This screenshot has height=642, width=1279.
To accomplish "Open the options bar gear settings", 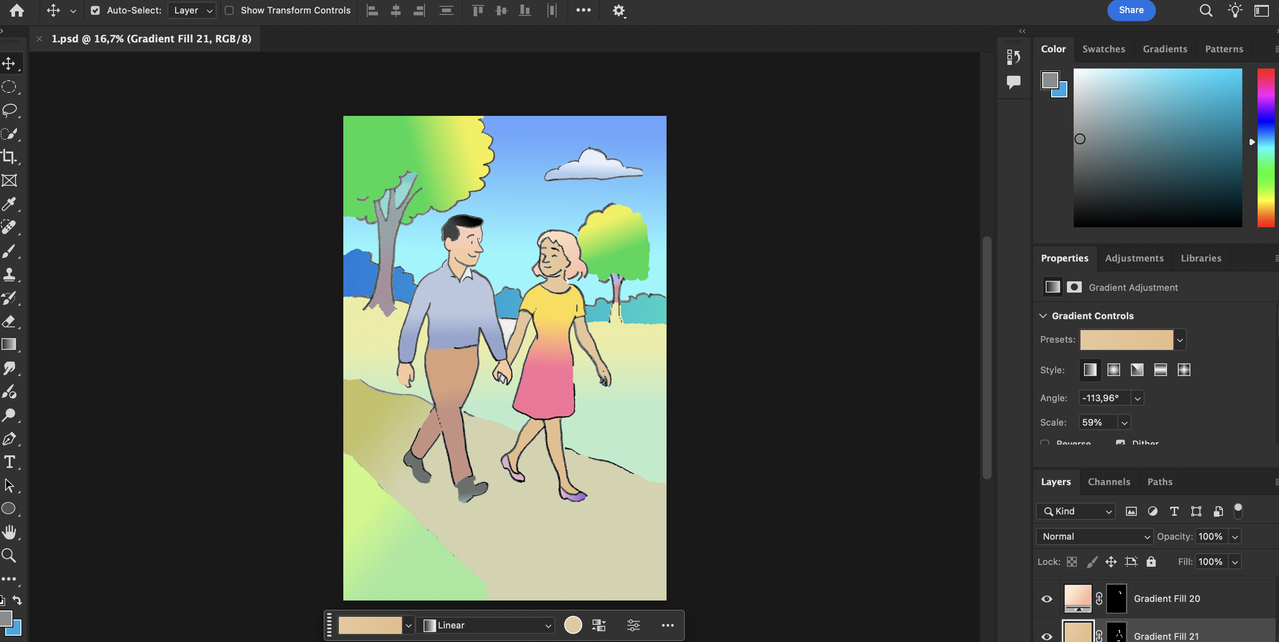I will pos(619,11).
